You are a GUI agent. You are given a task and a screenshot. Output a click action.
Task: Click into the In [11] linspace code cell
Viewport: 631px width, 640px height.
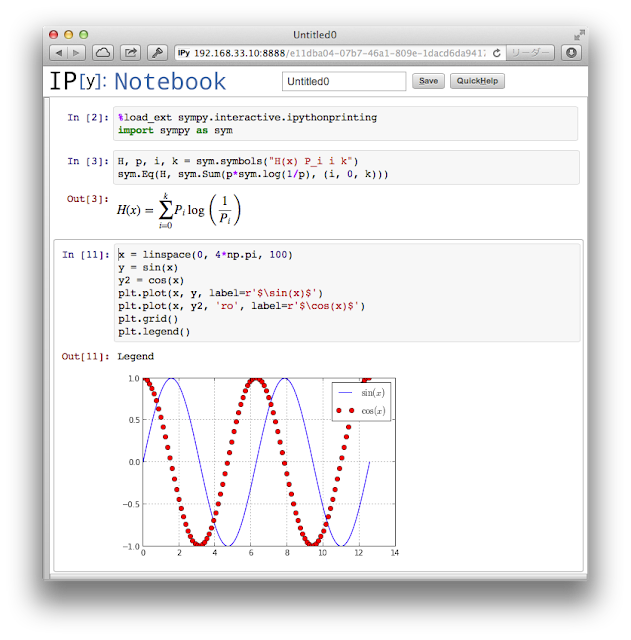point(347,293)
